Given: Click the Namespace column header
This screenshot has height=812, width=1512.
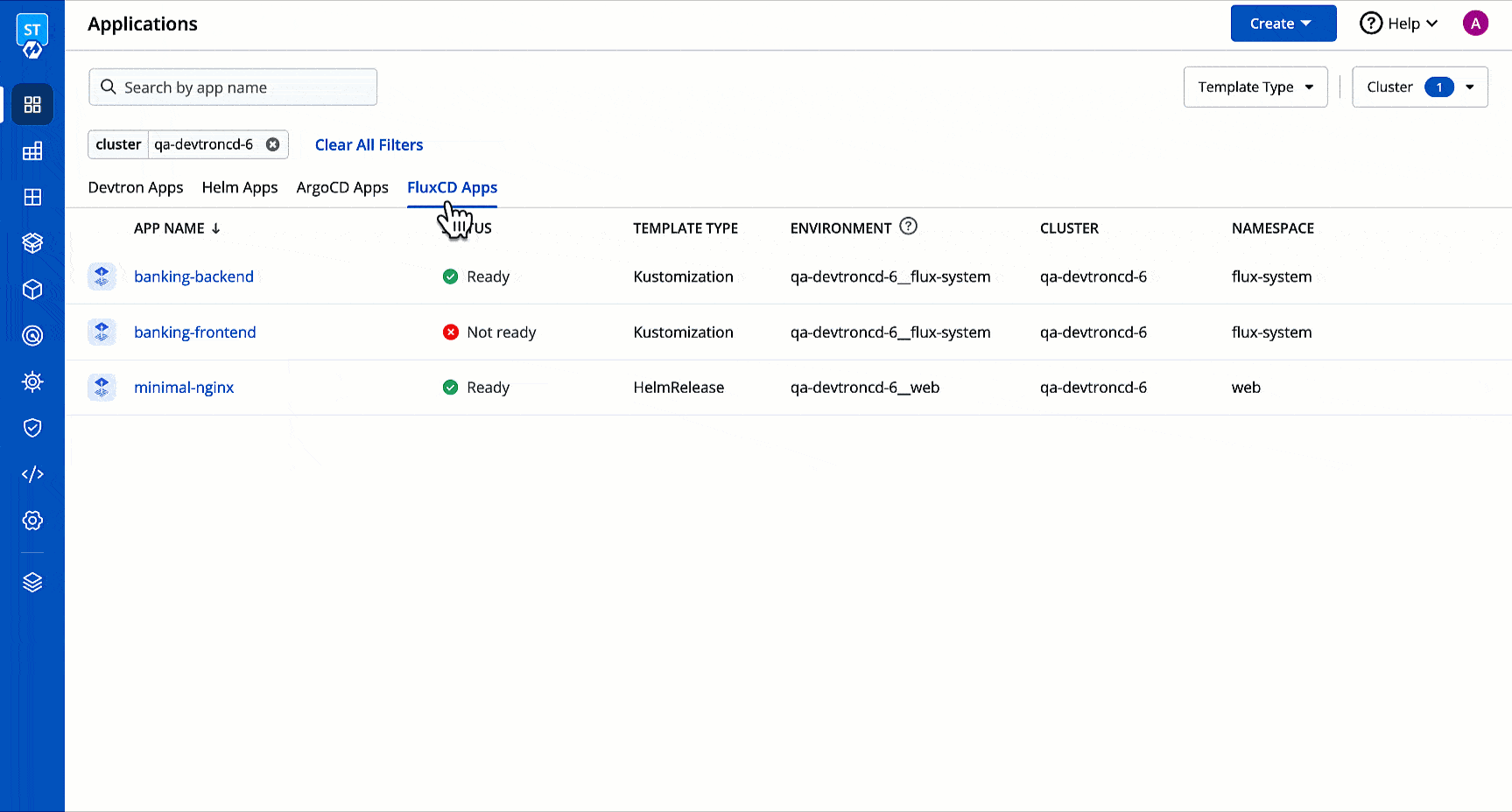Looking at the screenshot, I should pyautogui.click(x=1273, y=228).
